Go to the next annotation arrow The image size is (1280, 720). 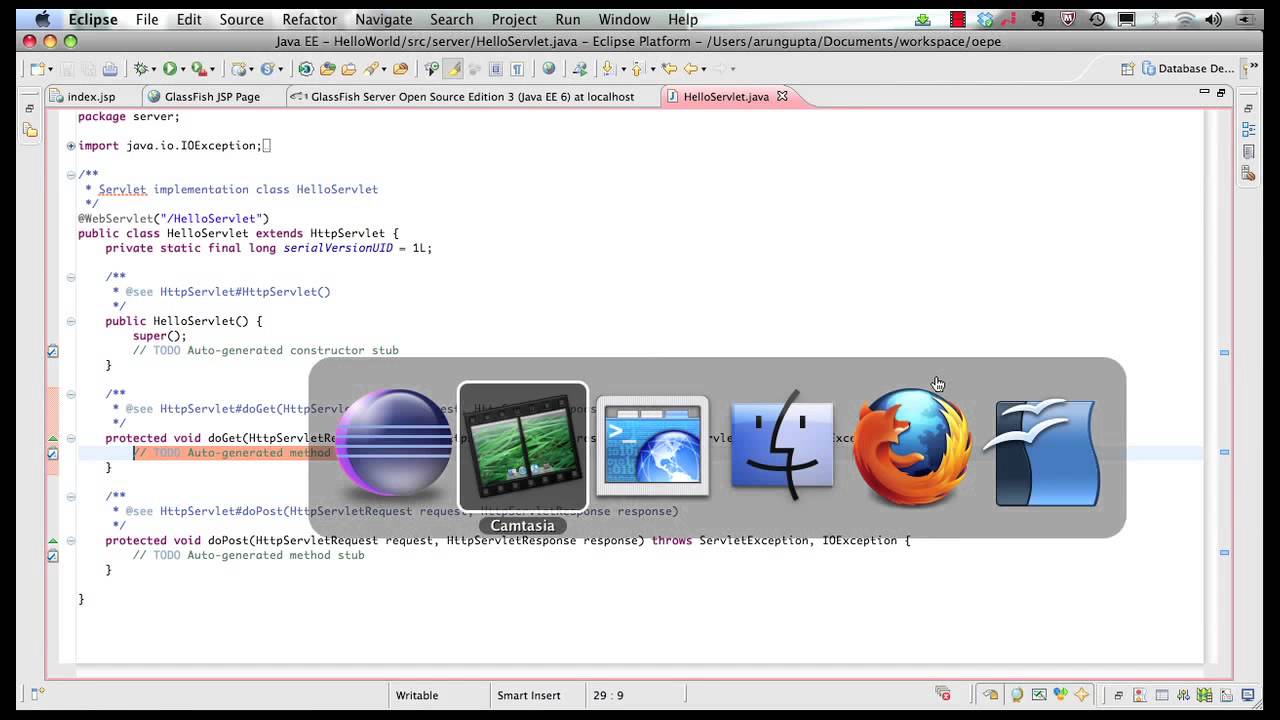pos(607,69)
